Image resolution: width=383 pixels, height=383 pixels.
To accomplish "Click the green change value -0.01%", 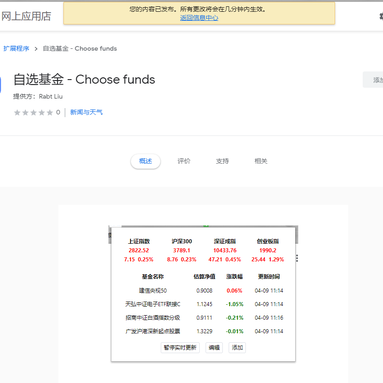I will tap(235, 331).
